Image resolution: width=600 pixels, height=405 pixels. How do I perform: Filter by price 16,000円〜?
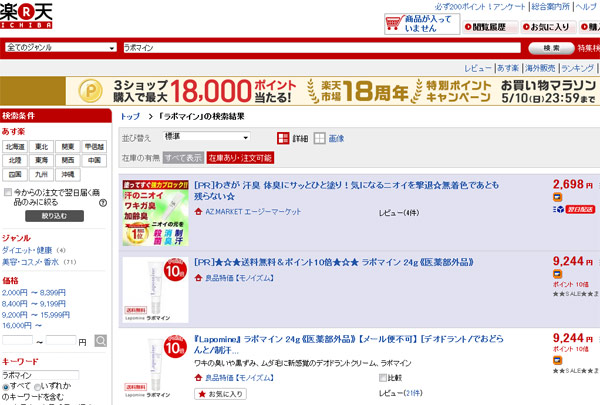[x=22, y=326]
